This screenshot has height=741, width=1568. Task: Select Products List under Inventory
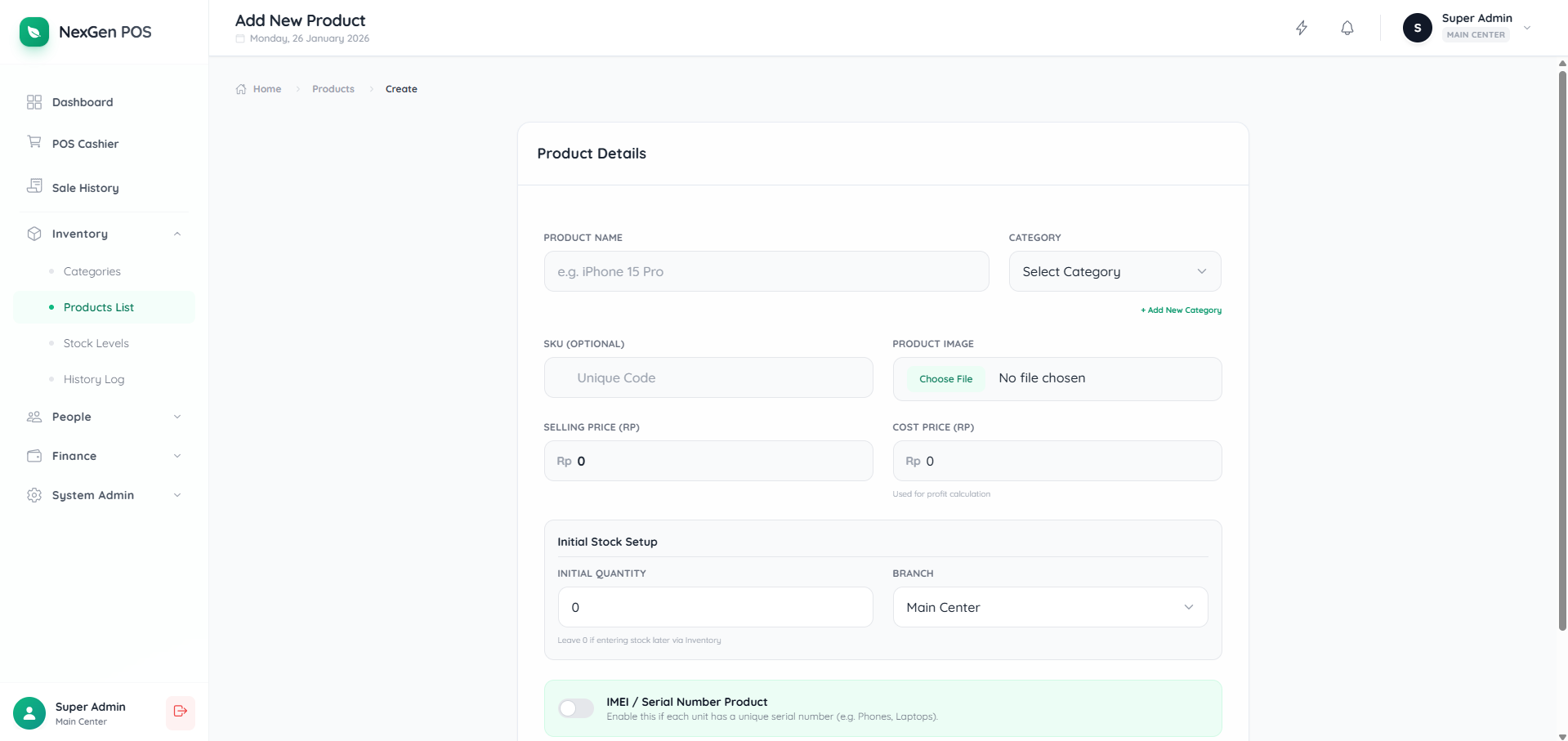point(99,307)
